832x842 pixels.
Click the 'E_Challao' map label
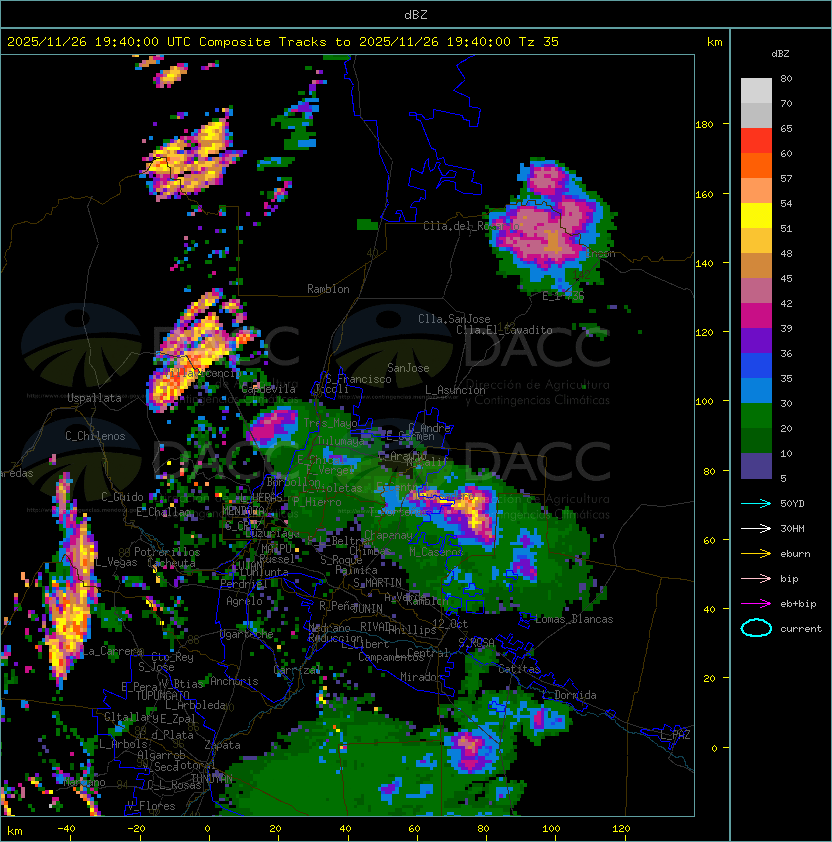click(x=164, y=512)
